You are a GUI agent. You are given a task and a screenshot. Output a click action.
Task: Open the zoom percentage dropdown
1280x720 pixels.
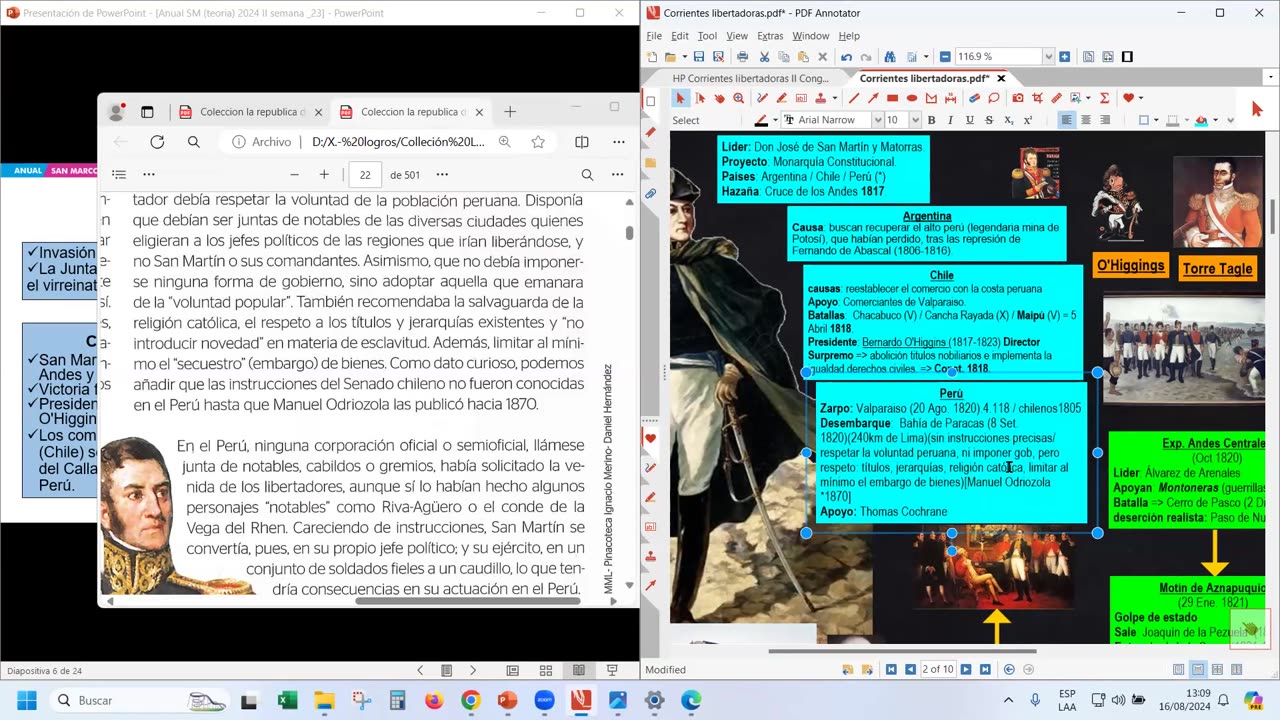coord(1049,57)
